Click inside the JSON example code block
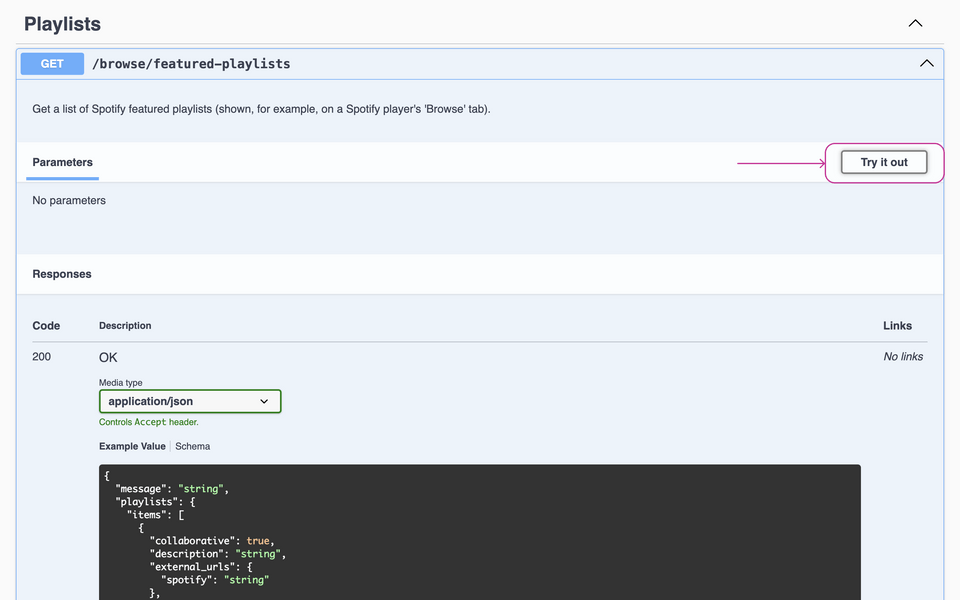 click(x=480, y=532)
